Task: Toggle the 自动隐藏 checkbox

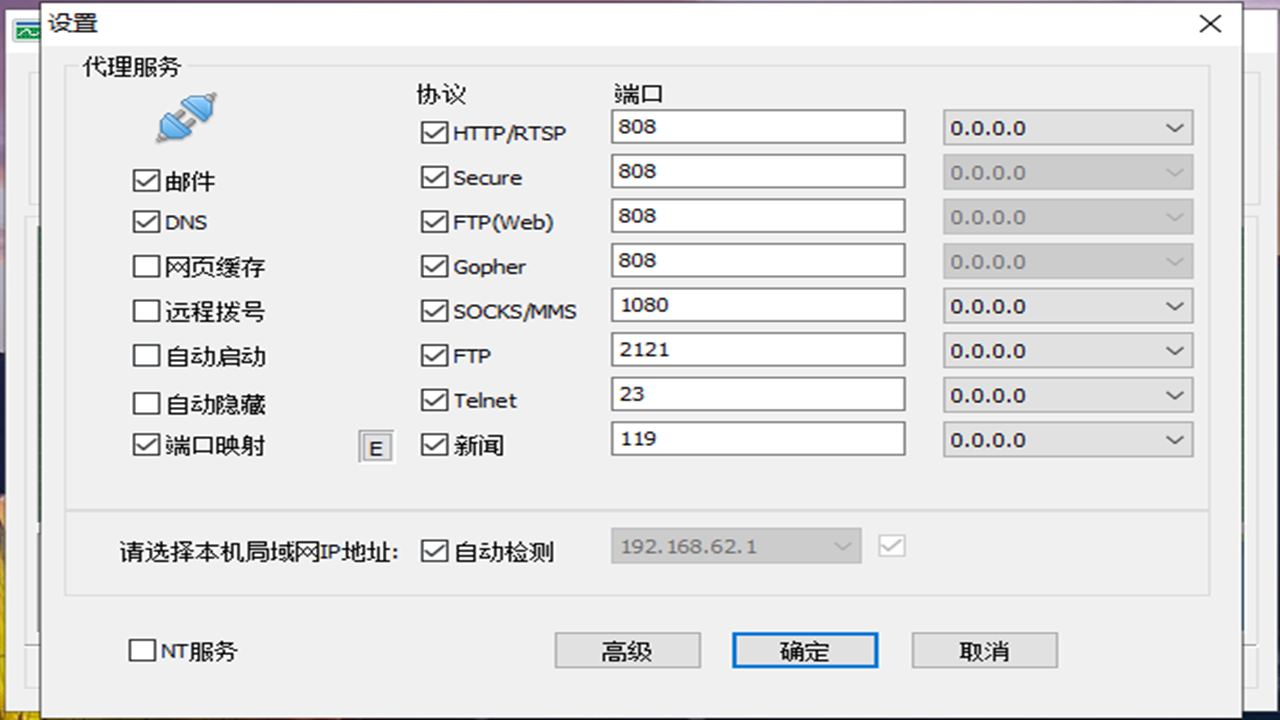Action: [x=146, y=401]
